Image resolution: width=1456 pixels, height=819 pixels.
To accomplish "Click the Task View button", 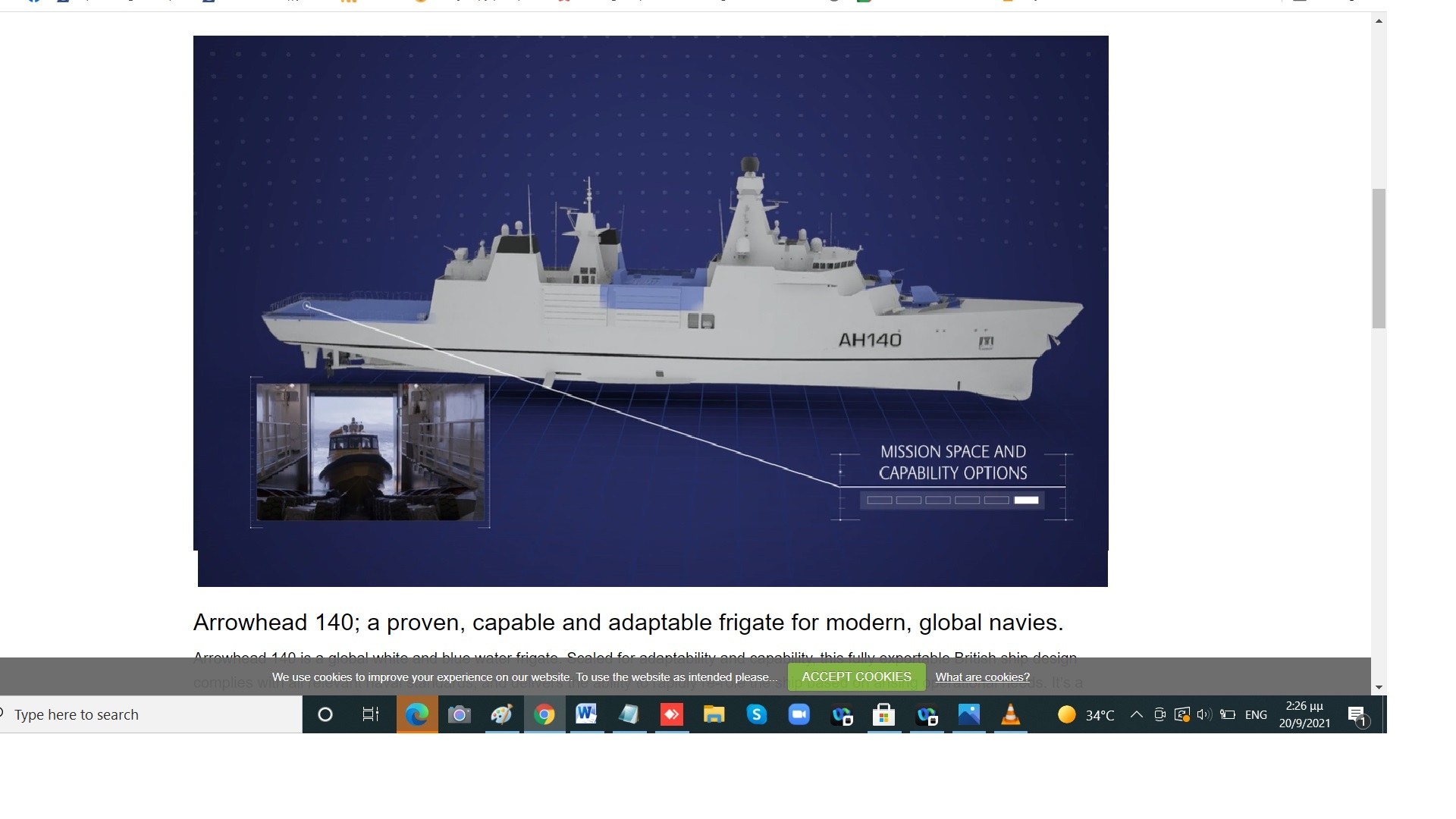I will pos(370,714).
